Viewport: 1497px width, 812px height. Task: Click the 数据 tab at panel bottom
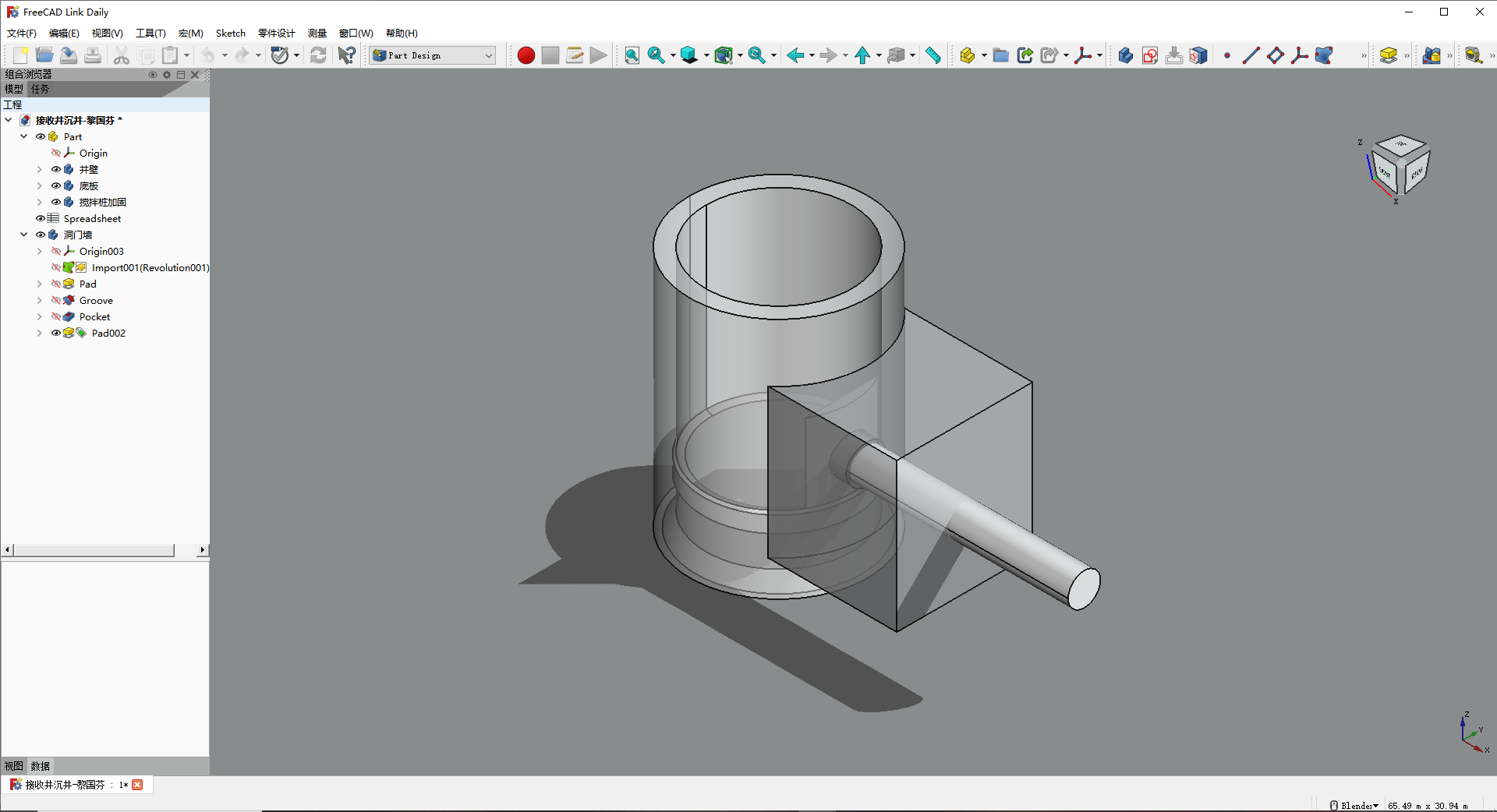pyautogui.click(x=40, y=766)
